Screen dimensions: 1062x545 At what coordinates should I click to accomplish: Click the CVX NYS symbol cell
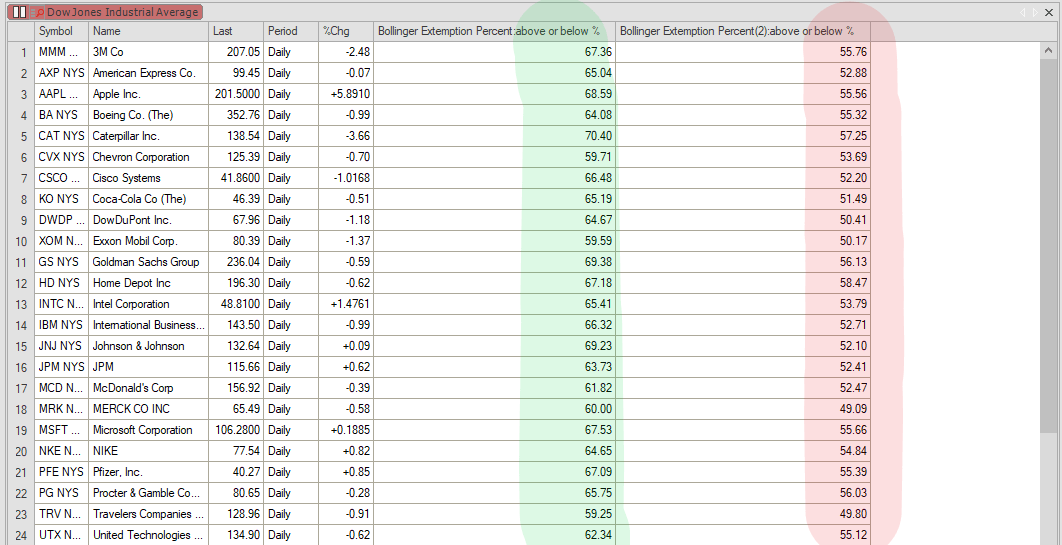[x=62, y=156]
